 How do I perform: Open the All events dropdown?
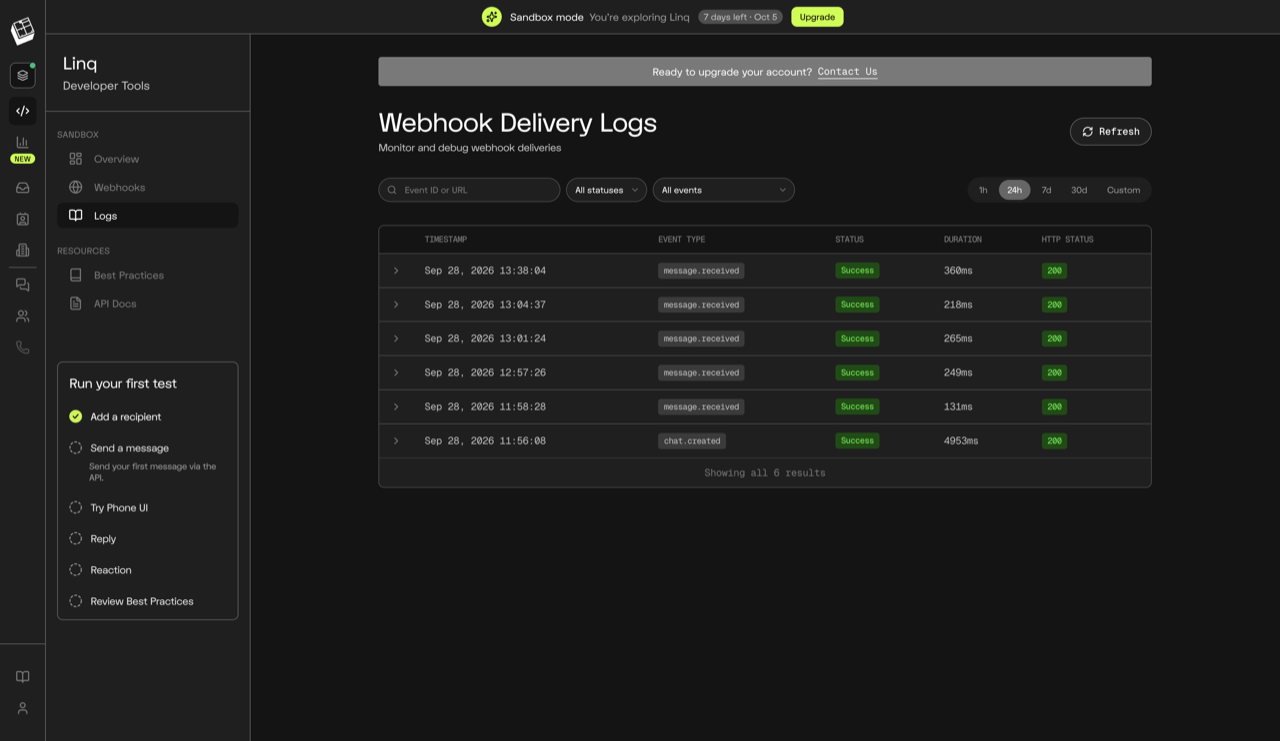pyautogui.click(x=724, y=190)
